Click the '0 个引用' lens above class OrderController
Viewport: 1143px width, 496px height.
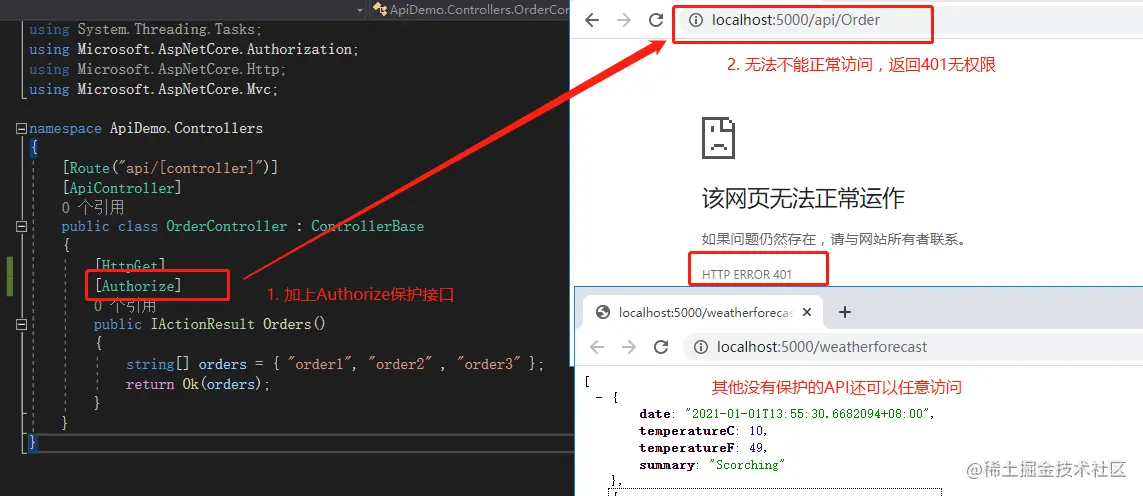click(93, 207)
